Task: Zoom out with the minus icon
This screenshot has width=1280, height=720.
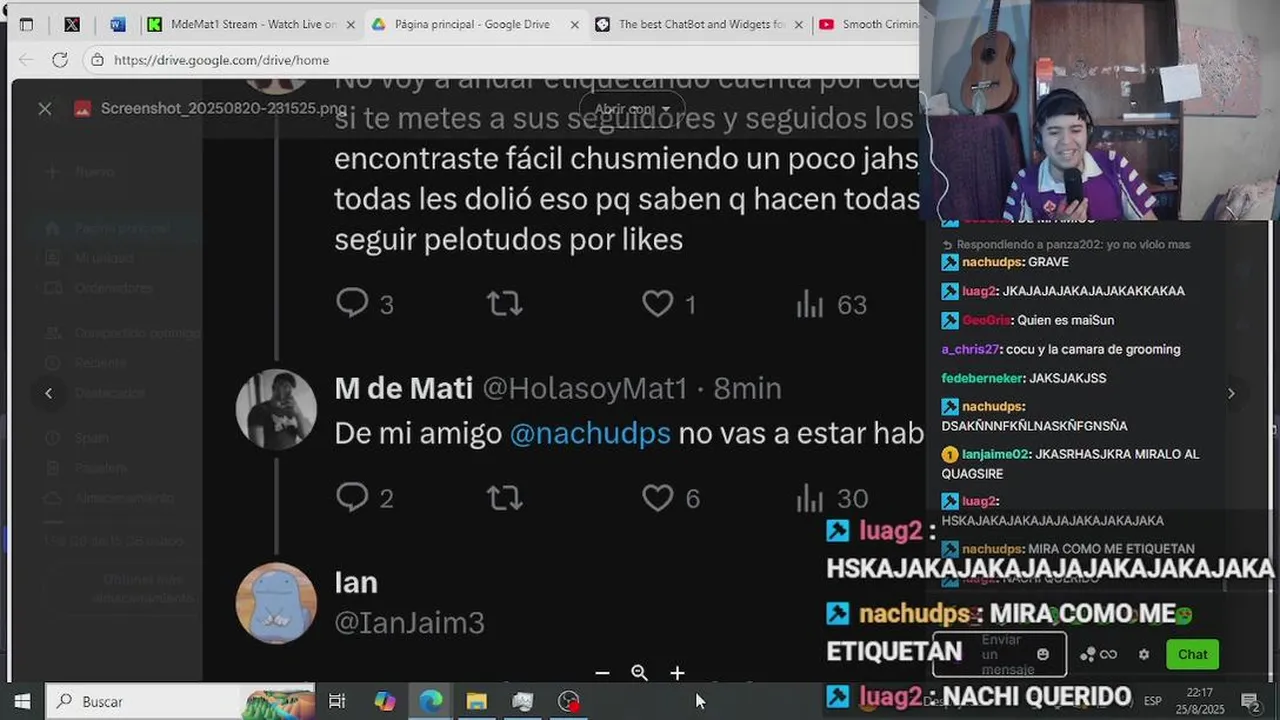Action: 602,673
